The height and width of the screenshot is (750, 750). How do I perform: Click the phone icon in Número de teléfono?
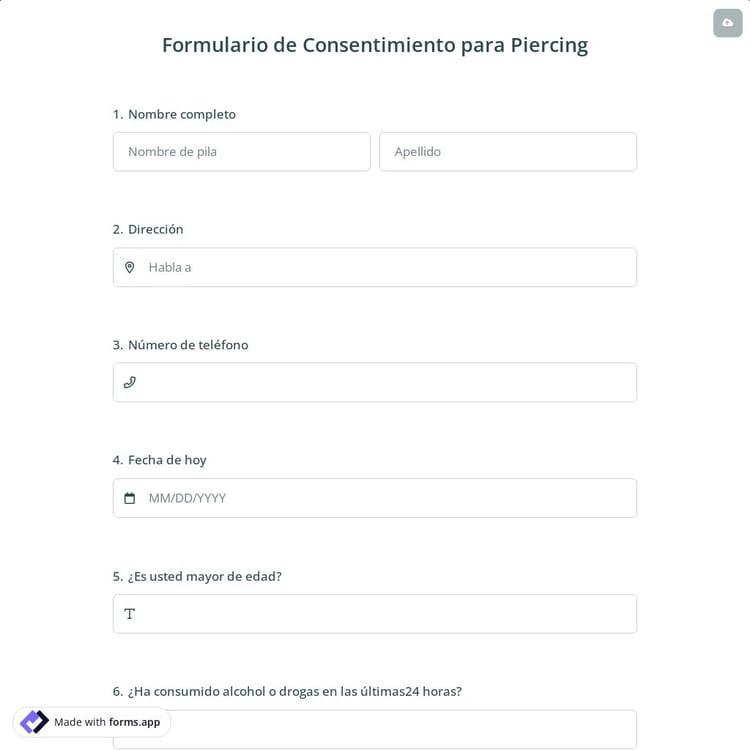point(129,382)
